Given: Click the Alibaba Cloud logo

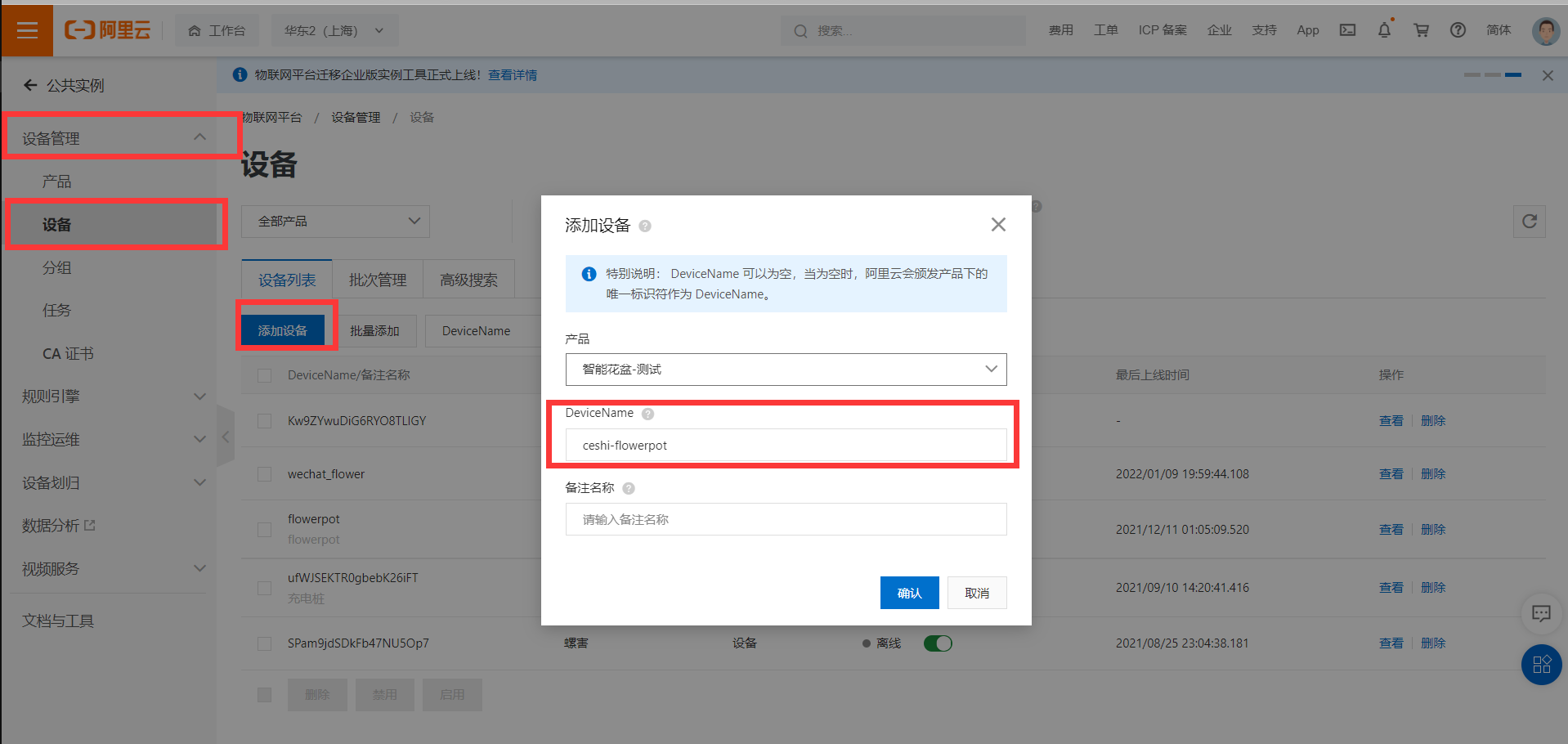Looking at the screenshot, I should coord(108,30).
